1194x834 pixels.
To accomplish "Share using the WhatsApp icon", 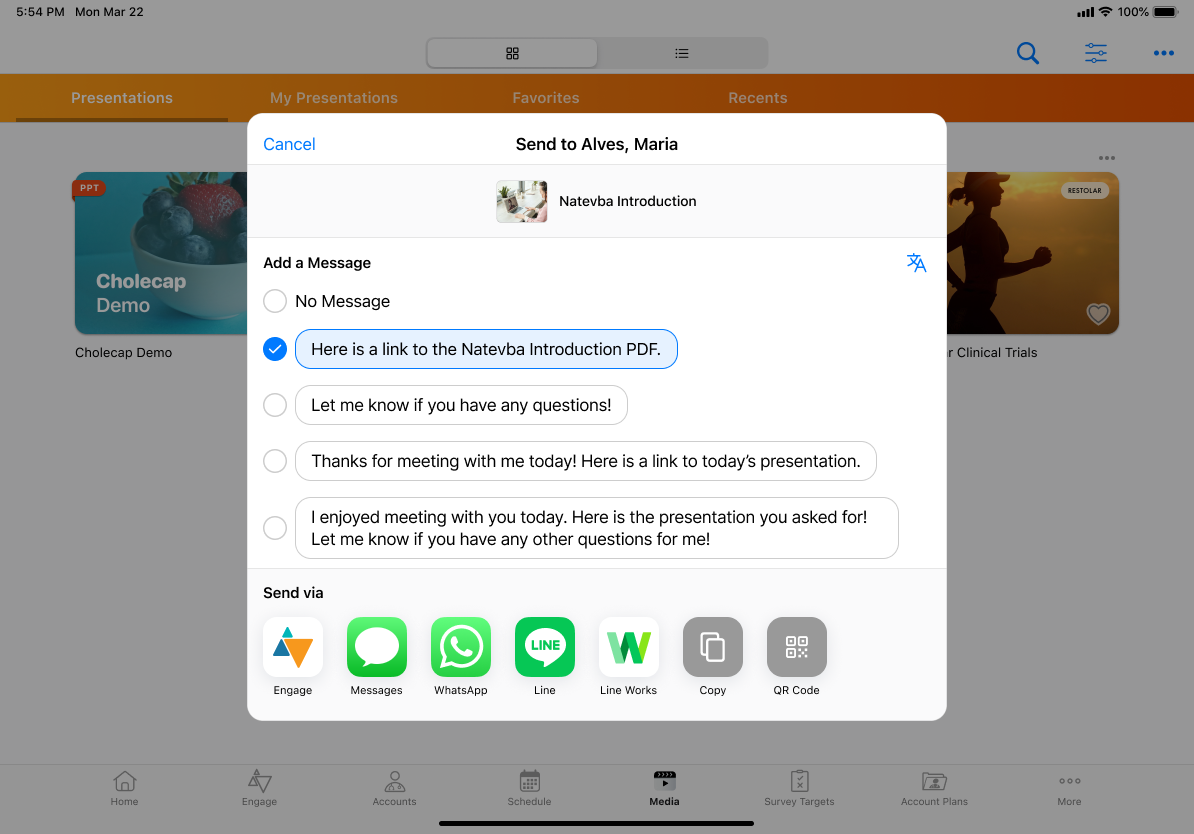I will (x=461, y=647).
